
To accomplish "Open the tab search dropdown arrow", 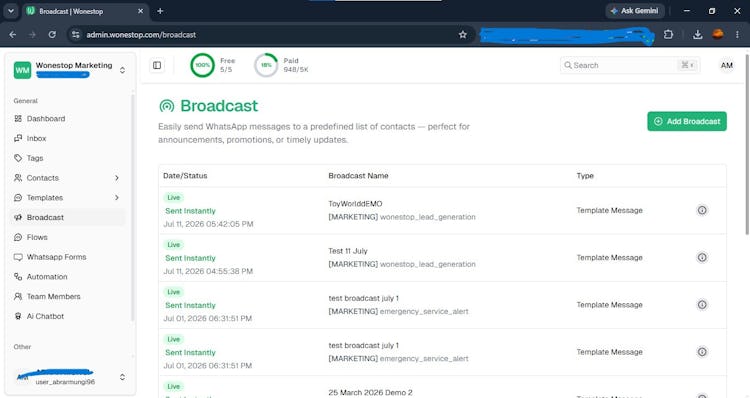I will click(11, 11).
